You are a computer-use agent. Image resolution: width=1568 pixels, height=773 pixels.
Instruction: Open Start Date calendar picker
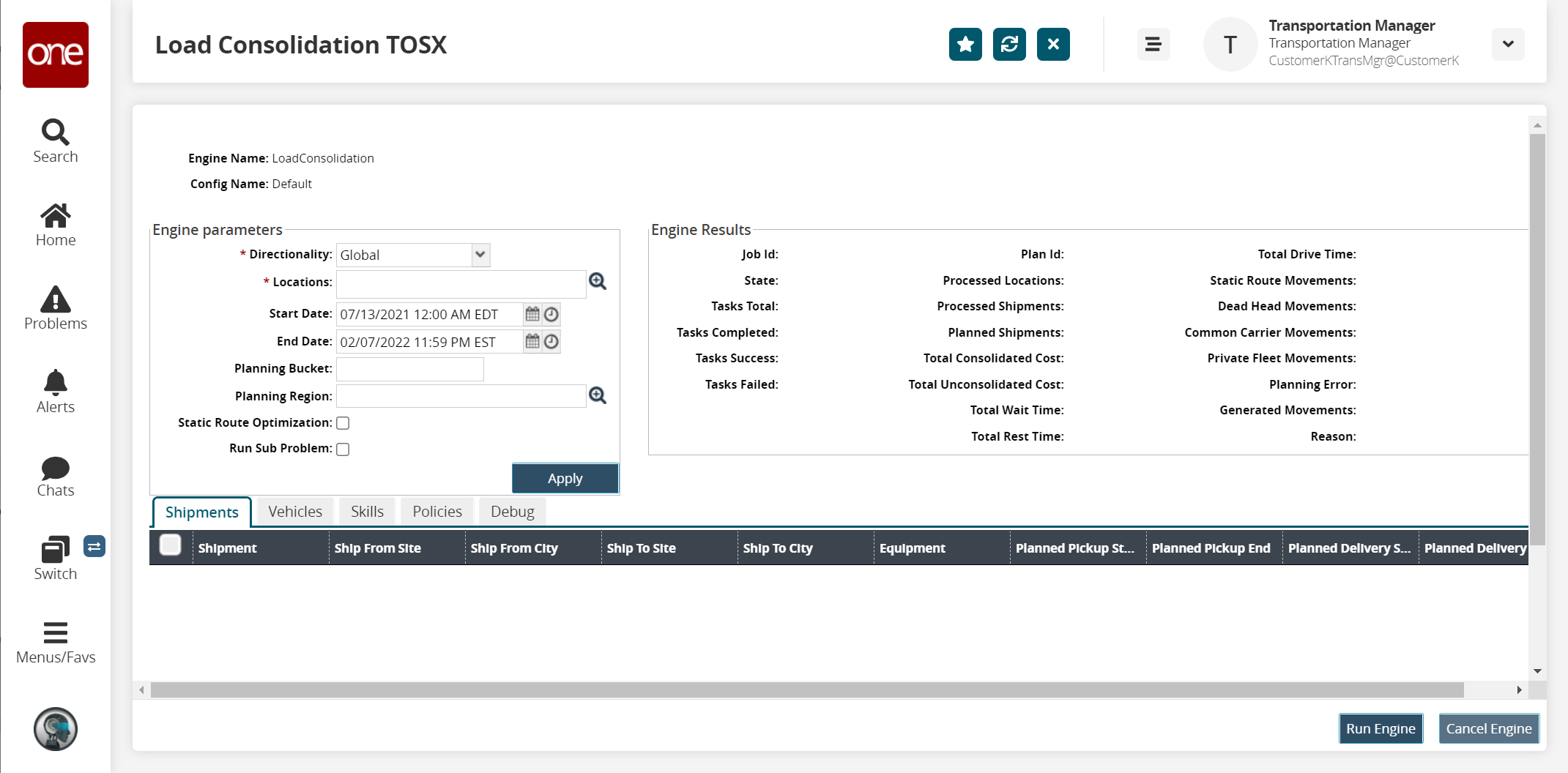pos(532,314)
